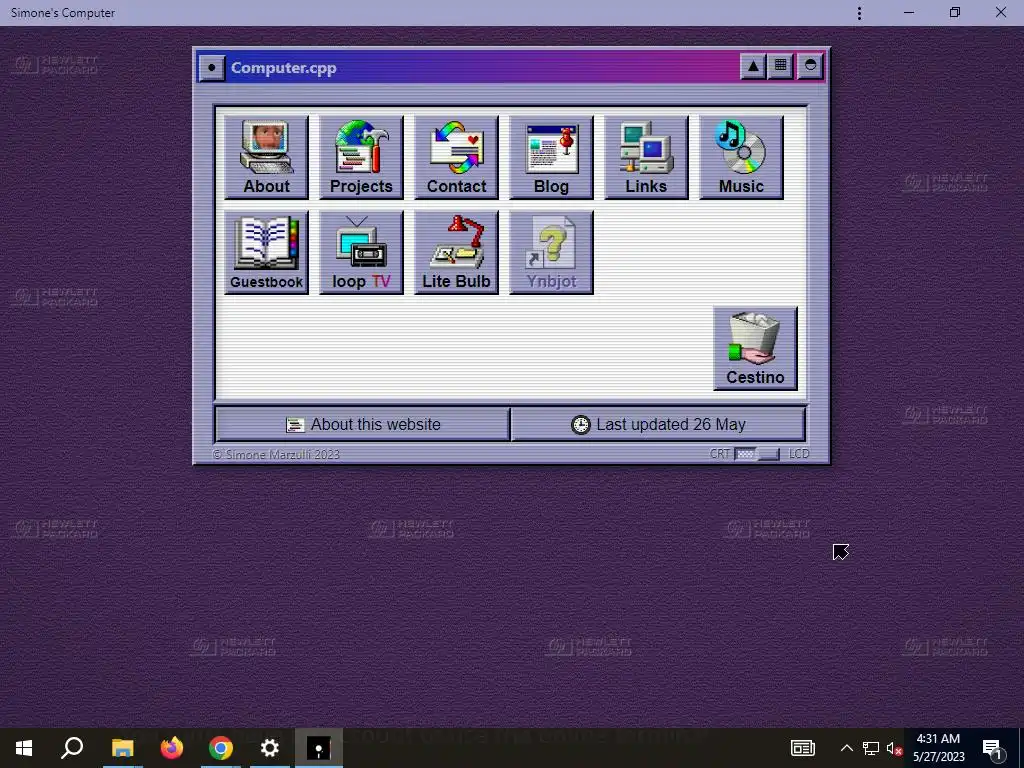
Task: Click the grid button in Computer.cpp titlebar
Action: pyautogui.click(x=780, y=66)
